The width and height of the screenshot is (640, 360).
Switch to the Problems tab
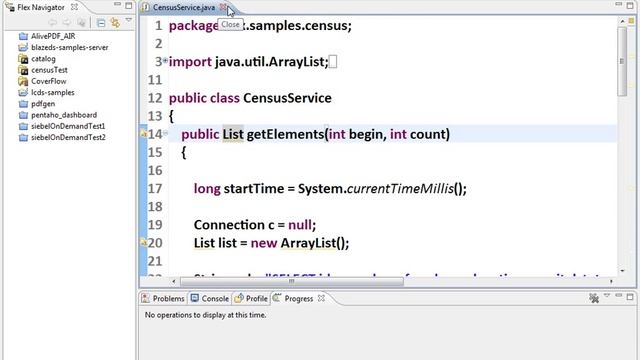163,299
